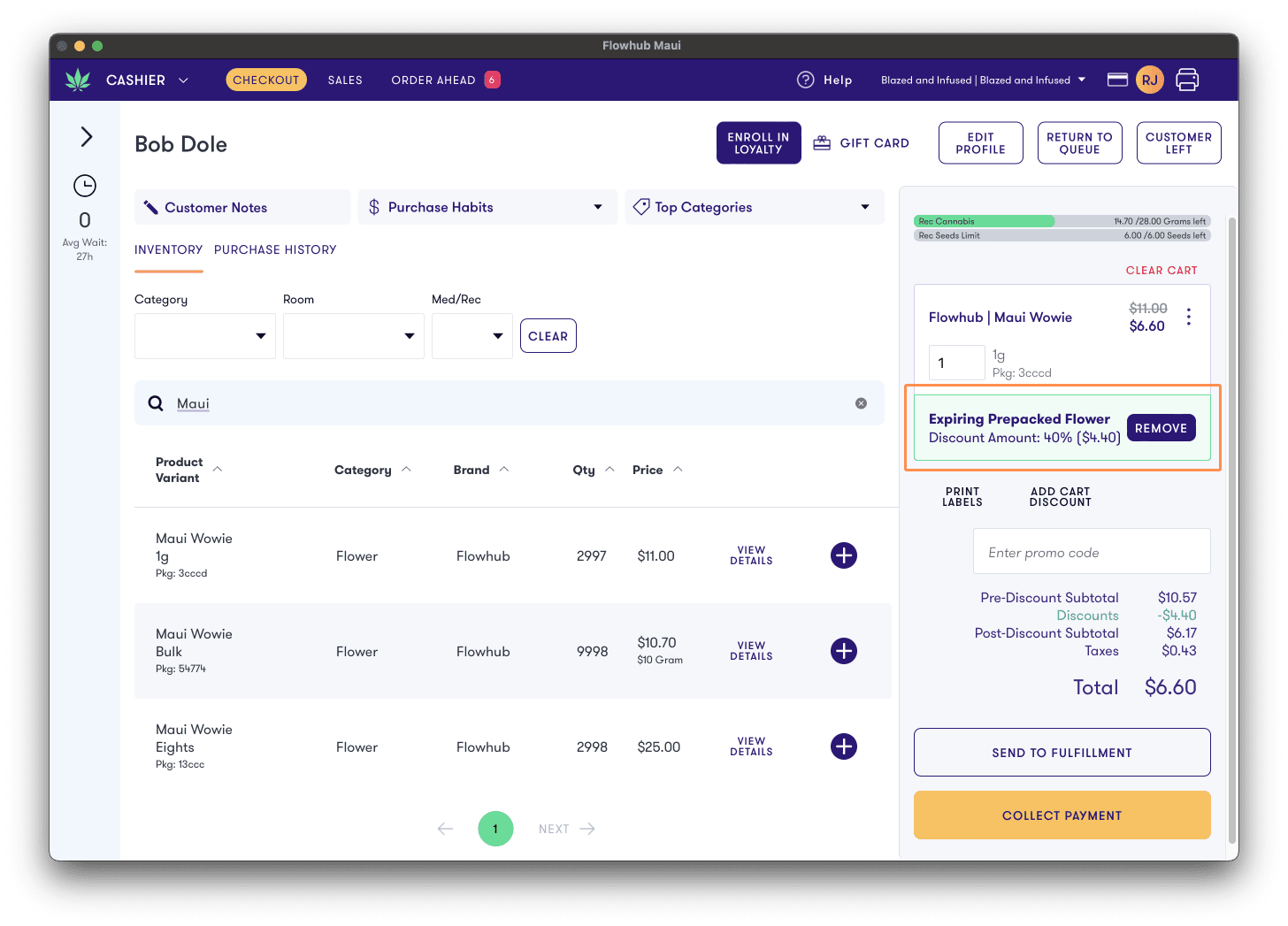
Task: Go to previous page arrow
Action: pos(445,829)
